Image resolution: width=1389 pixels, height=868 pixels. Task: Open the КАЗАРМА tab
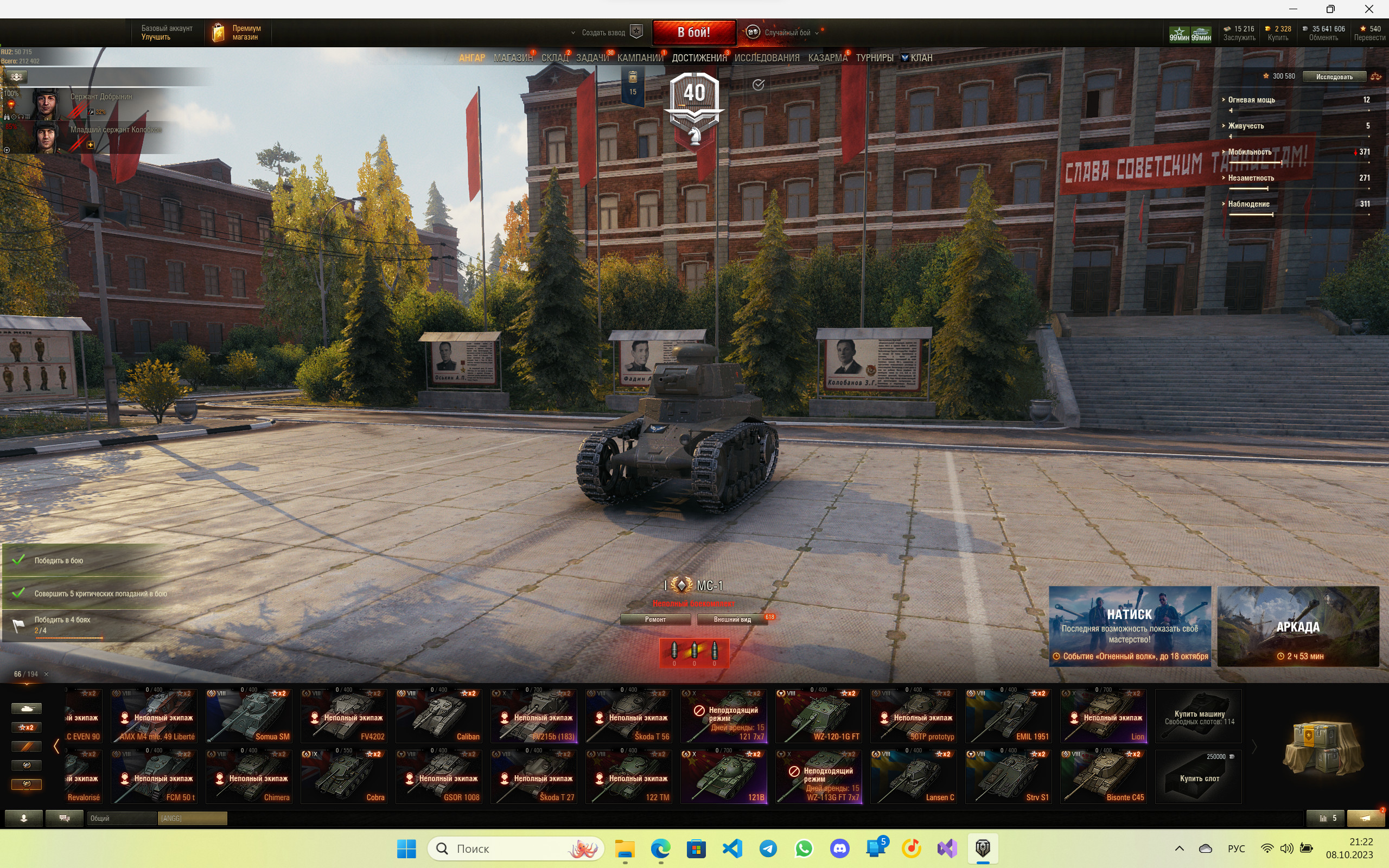click(827, 58)
